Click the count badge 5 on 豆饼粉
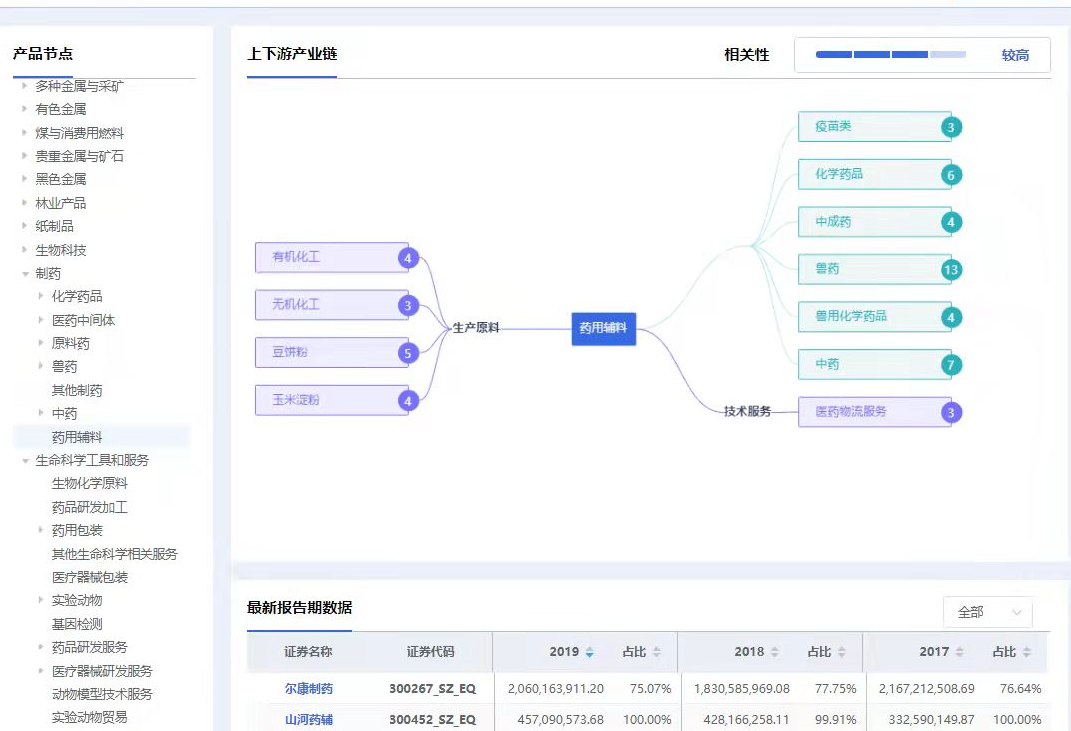The image size is (1071, 731). [407, 353]
